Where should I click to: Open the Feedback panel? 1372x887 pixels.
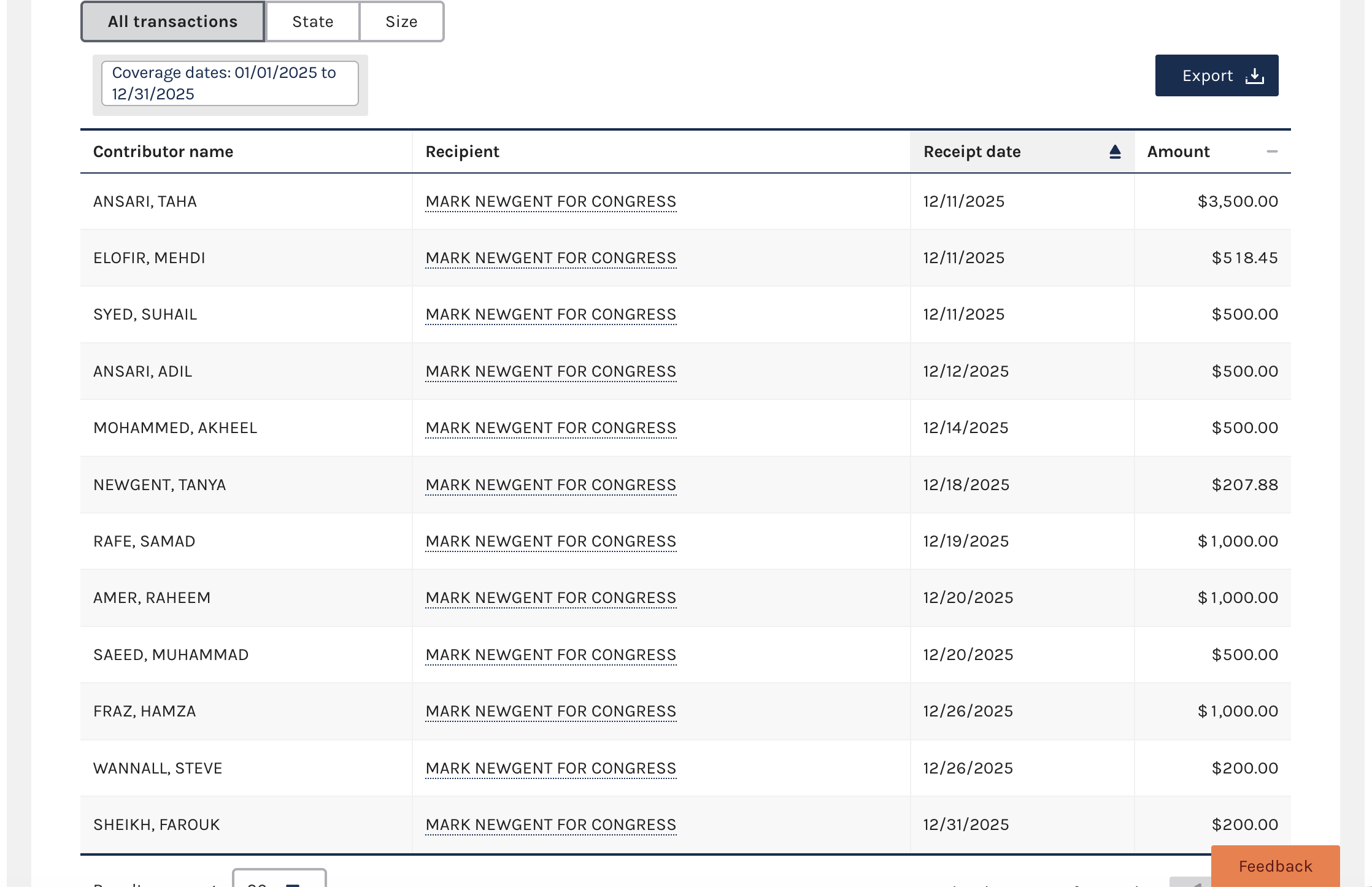click(1275, 866)
